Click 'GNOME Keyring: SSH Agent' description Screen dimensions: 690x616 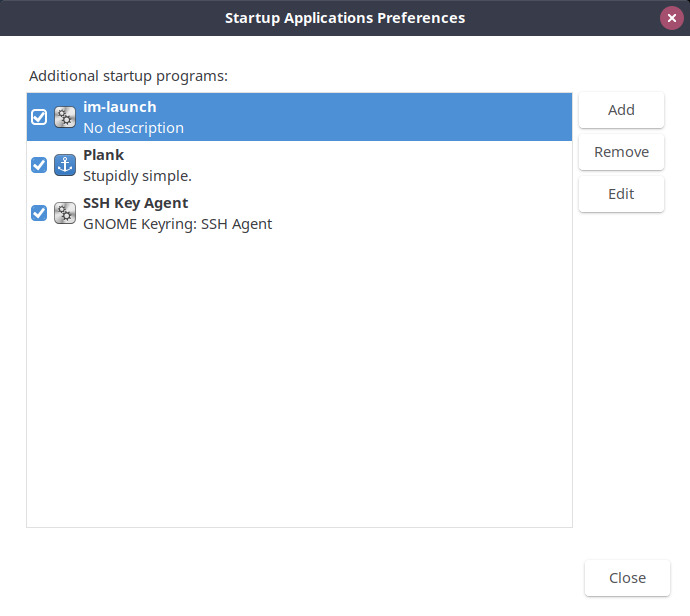pyautogui.click(x=177, y=224)
